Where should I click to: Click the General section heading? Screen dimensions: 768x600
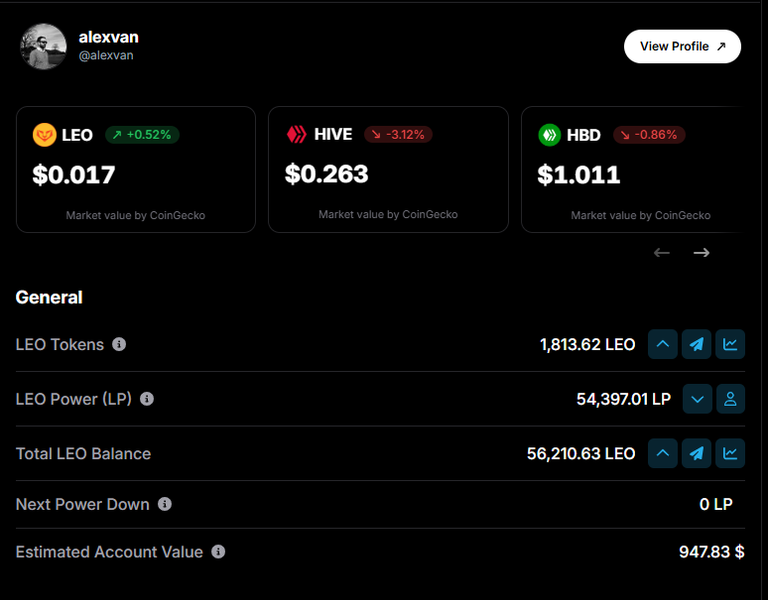[x=49, y=297]
